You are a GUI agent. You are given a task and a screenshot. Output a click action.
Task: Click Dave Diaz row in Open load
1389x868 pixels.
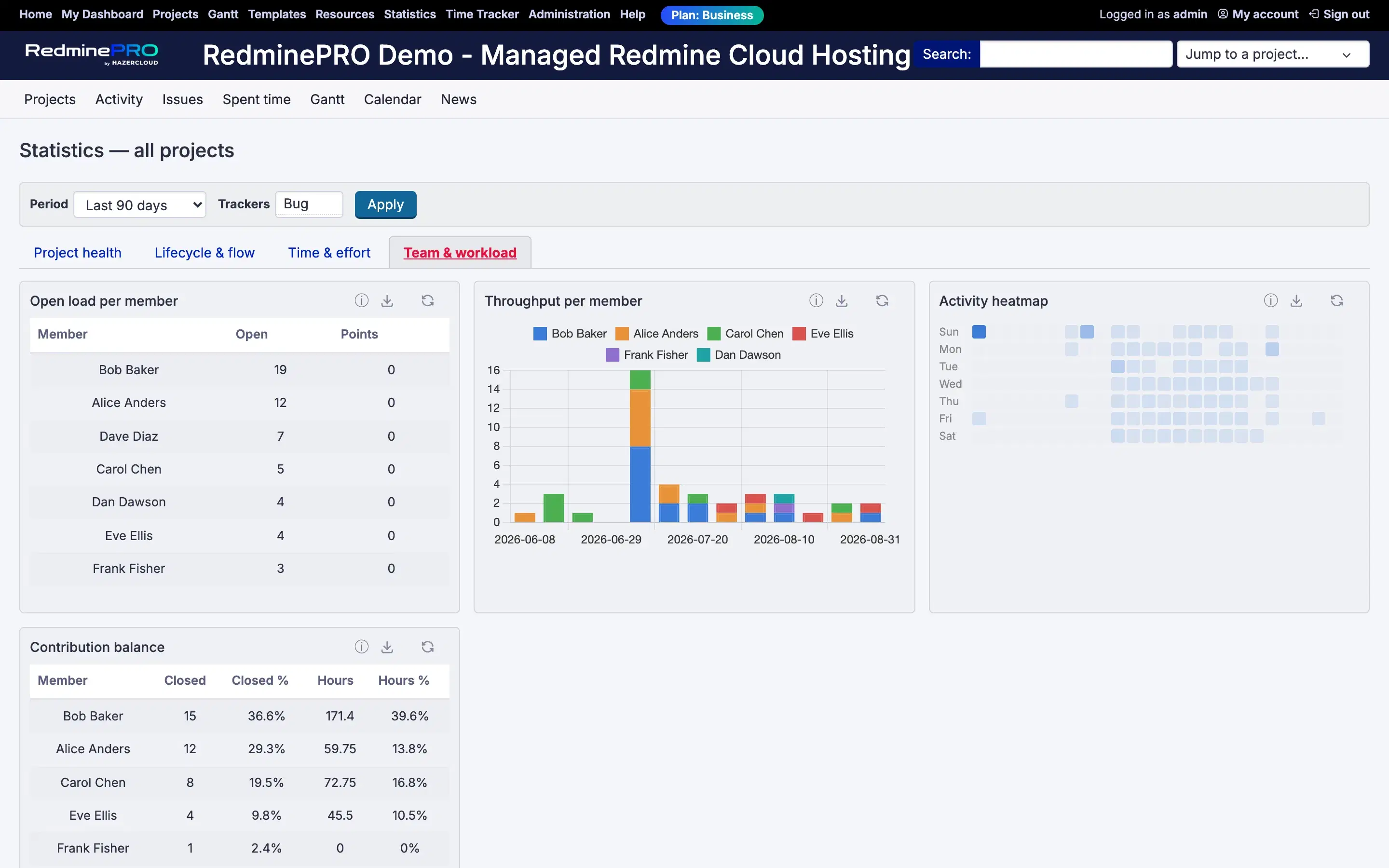coord(239,436)
